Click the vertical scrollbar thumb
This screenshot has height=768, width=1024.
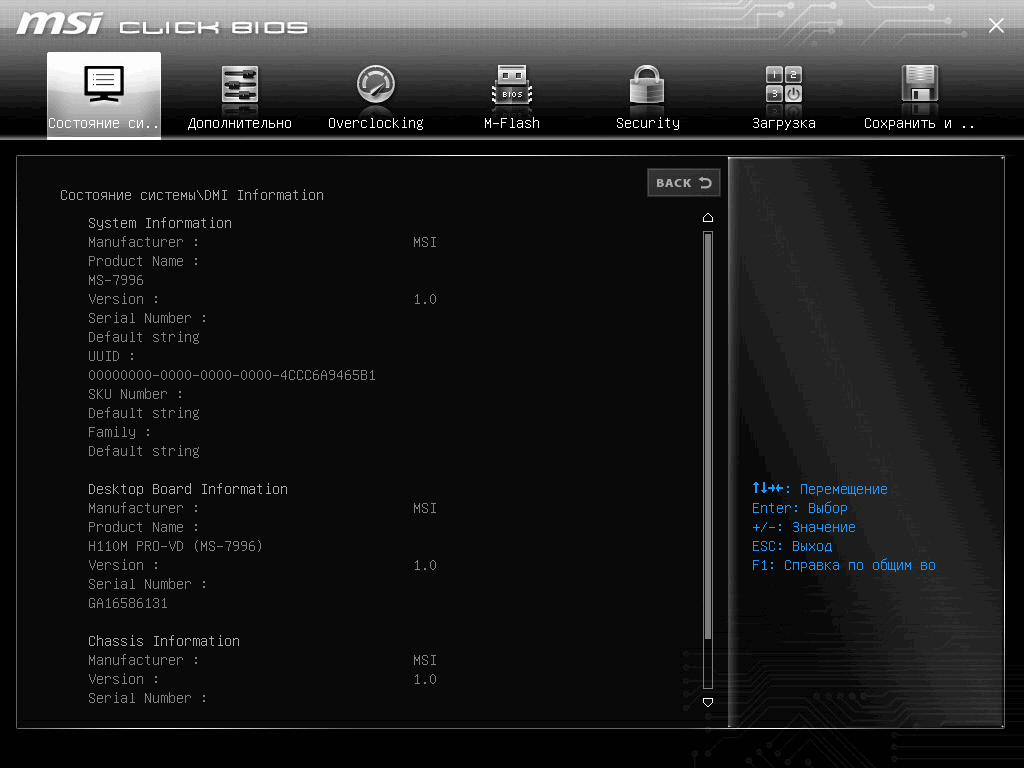708,436
